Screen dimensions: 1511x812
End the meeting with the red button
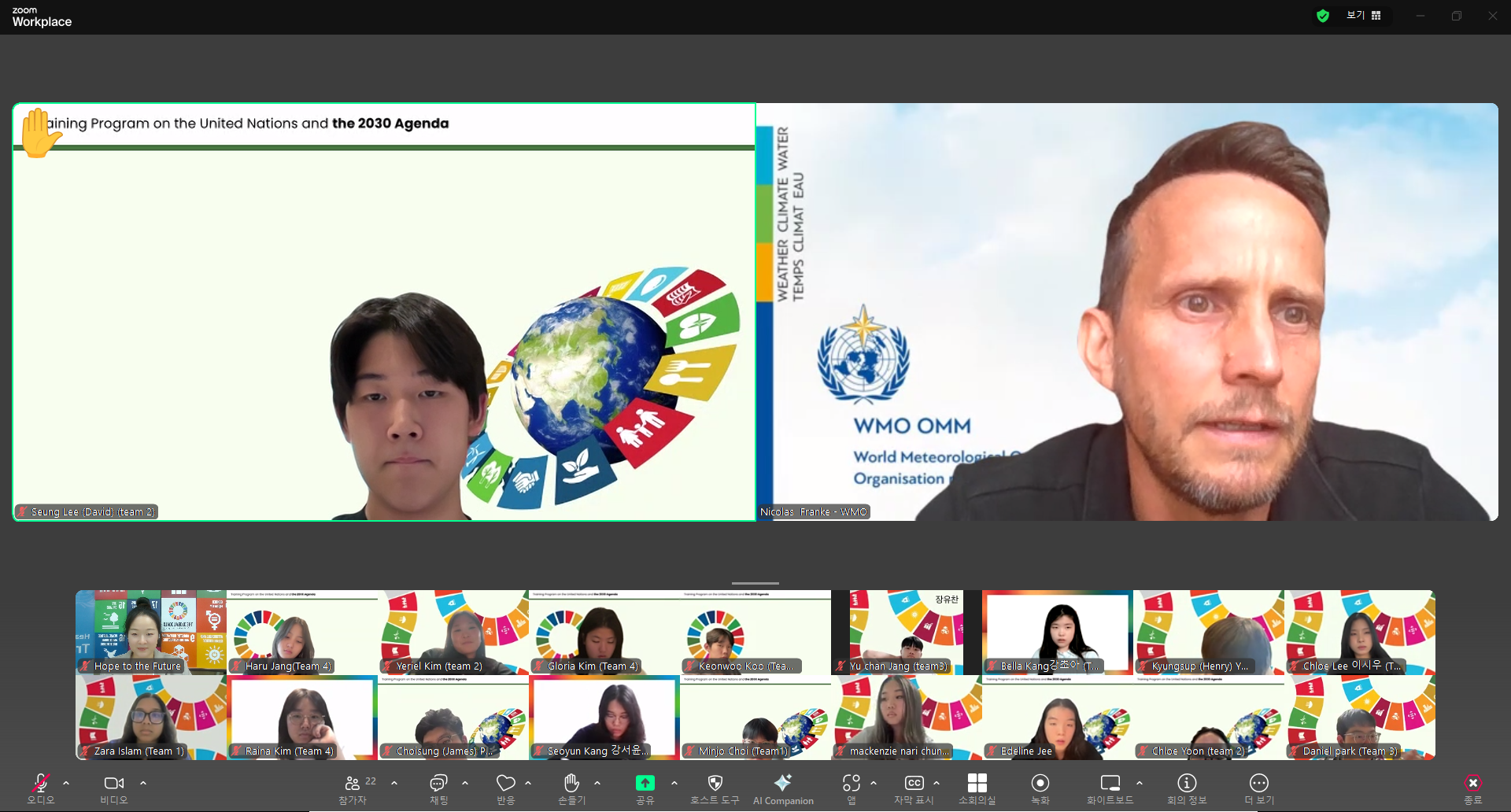click(1473, 788)
